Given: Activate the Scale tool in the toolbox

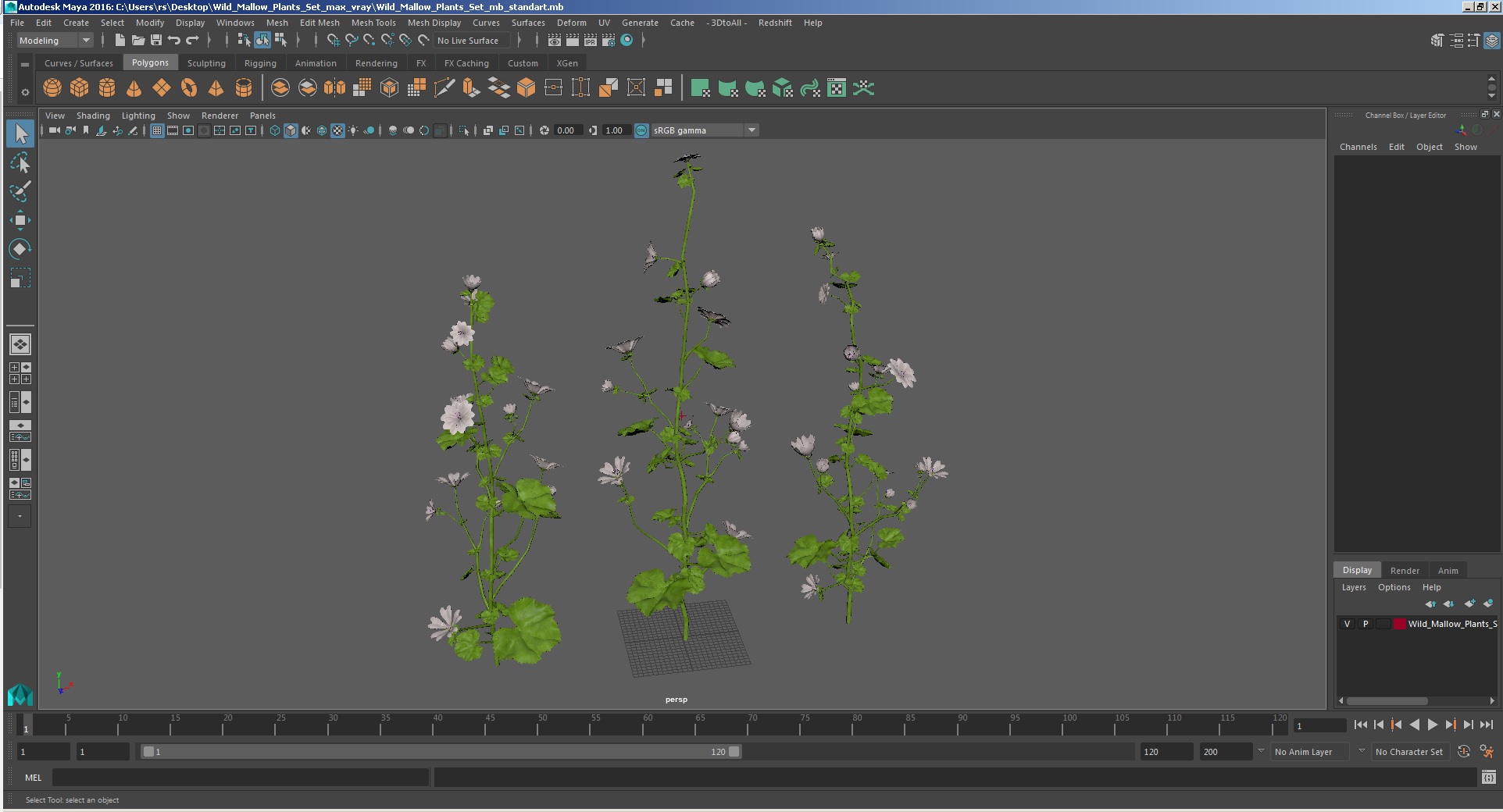Looking at the screenshot, I should coord(20,278).
